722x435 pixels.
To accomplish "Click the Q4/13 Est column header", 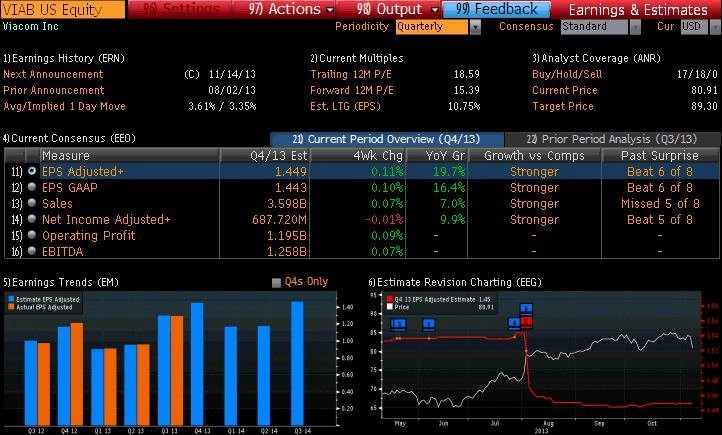I will (x=265, y=156).
